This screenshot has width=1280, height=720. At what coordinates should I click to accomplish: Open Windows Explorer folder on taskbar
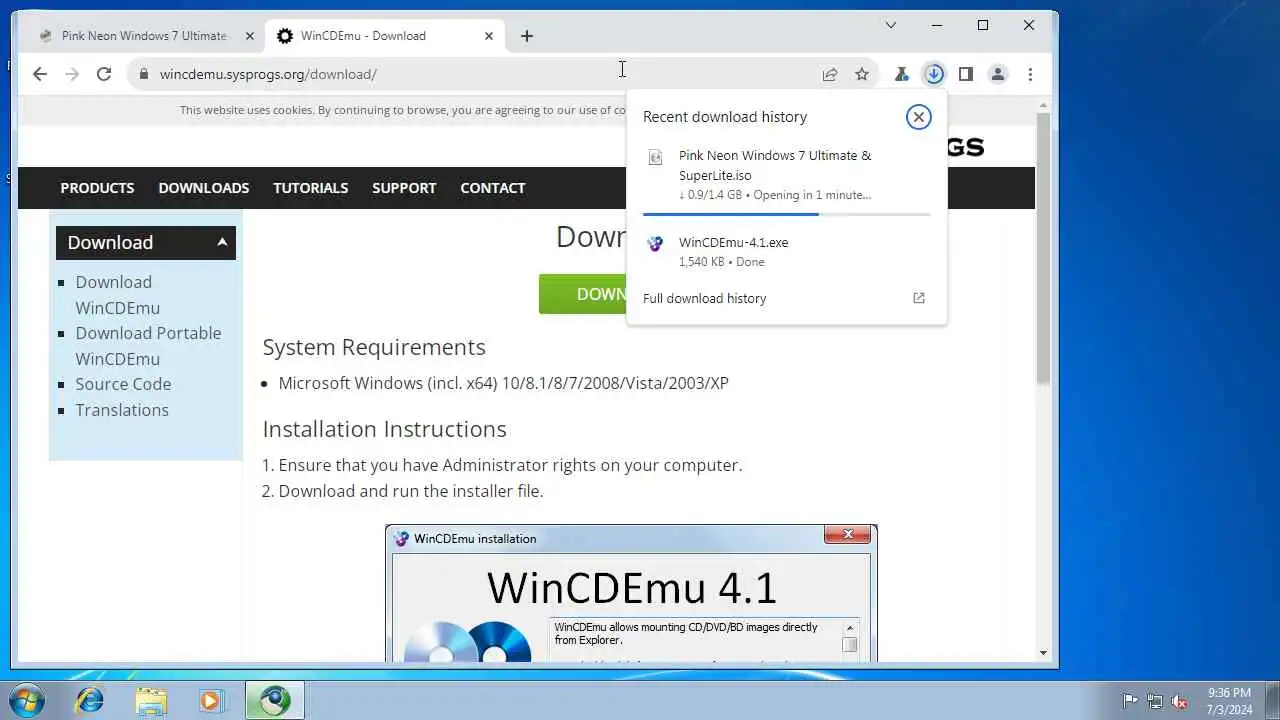[151, 700]
